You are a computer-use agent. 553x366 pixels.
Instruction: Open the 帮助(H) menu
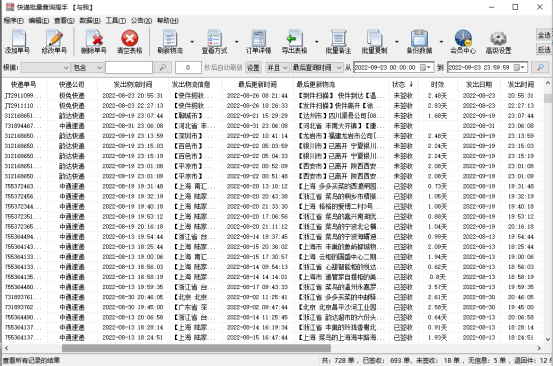coord(168,21)
